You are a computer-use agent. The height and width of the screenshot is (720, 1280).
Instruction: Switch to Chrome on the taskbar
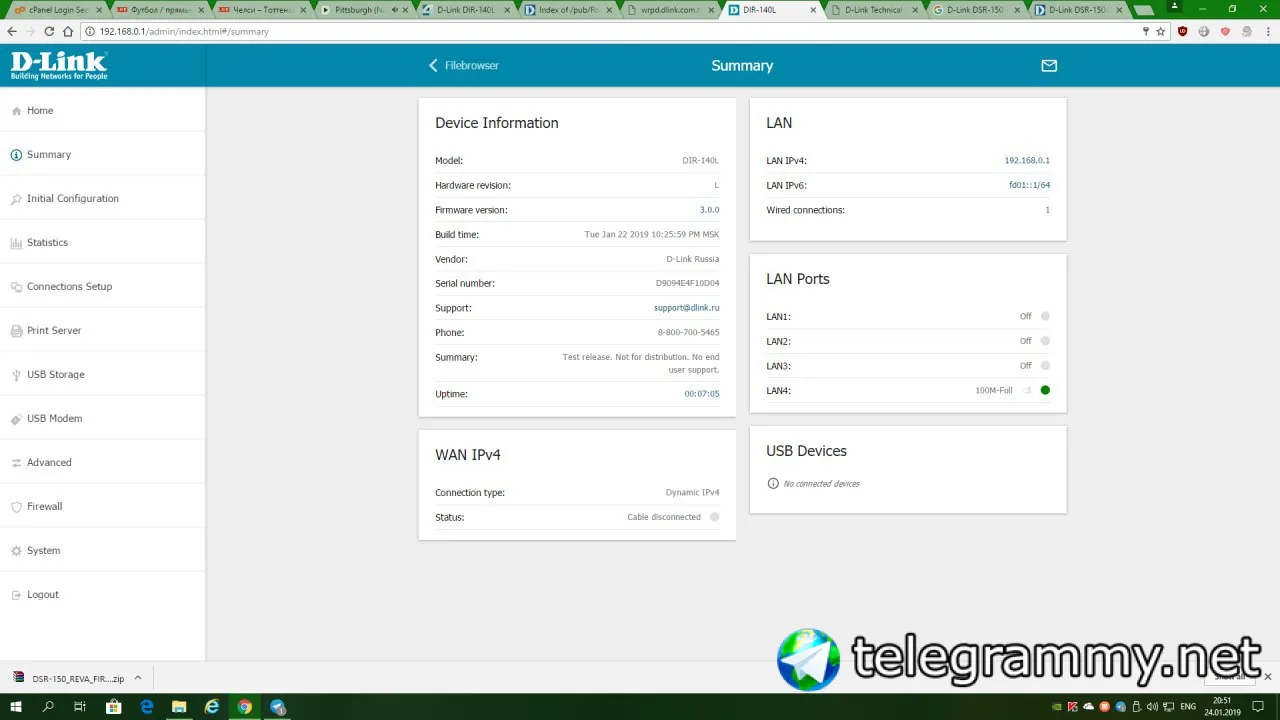tap(245, 707)
